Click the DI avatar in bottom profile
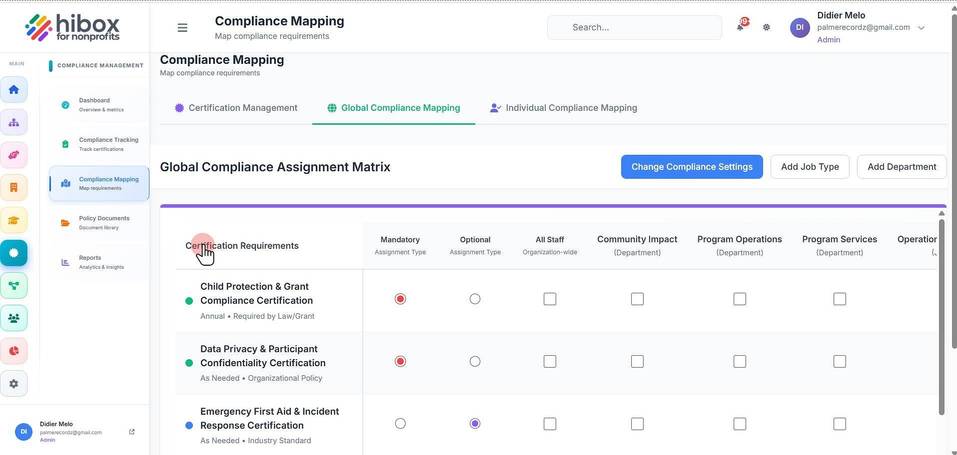 point(24,431)
